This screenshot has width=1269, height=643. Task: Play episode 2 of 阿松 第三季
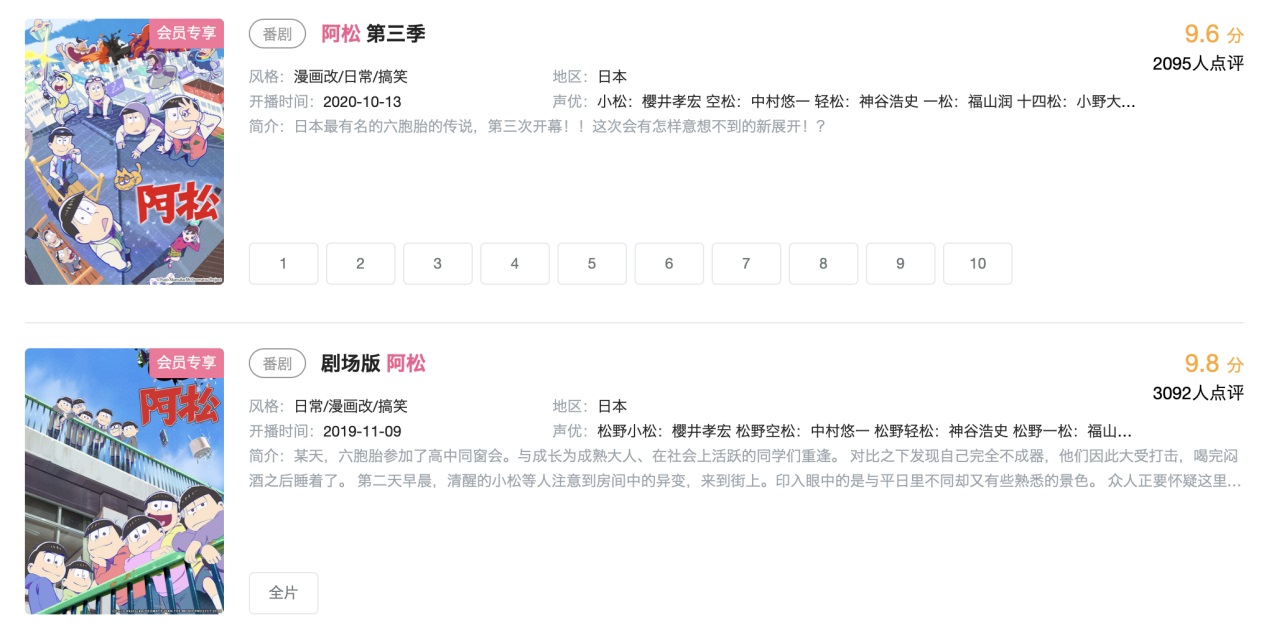tap(361, 264)
